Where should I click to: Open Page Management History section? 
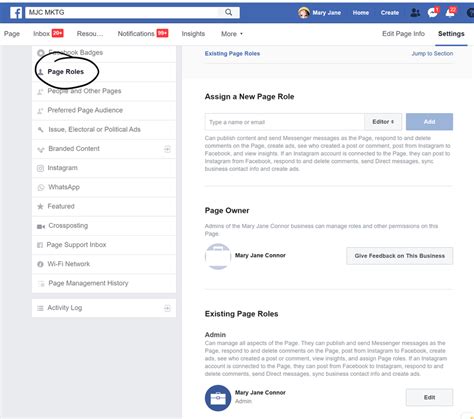104,283
